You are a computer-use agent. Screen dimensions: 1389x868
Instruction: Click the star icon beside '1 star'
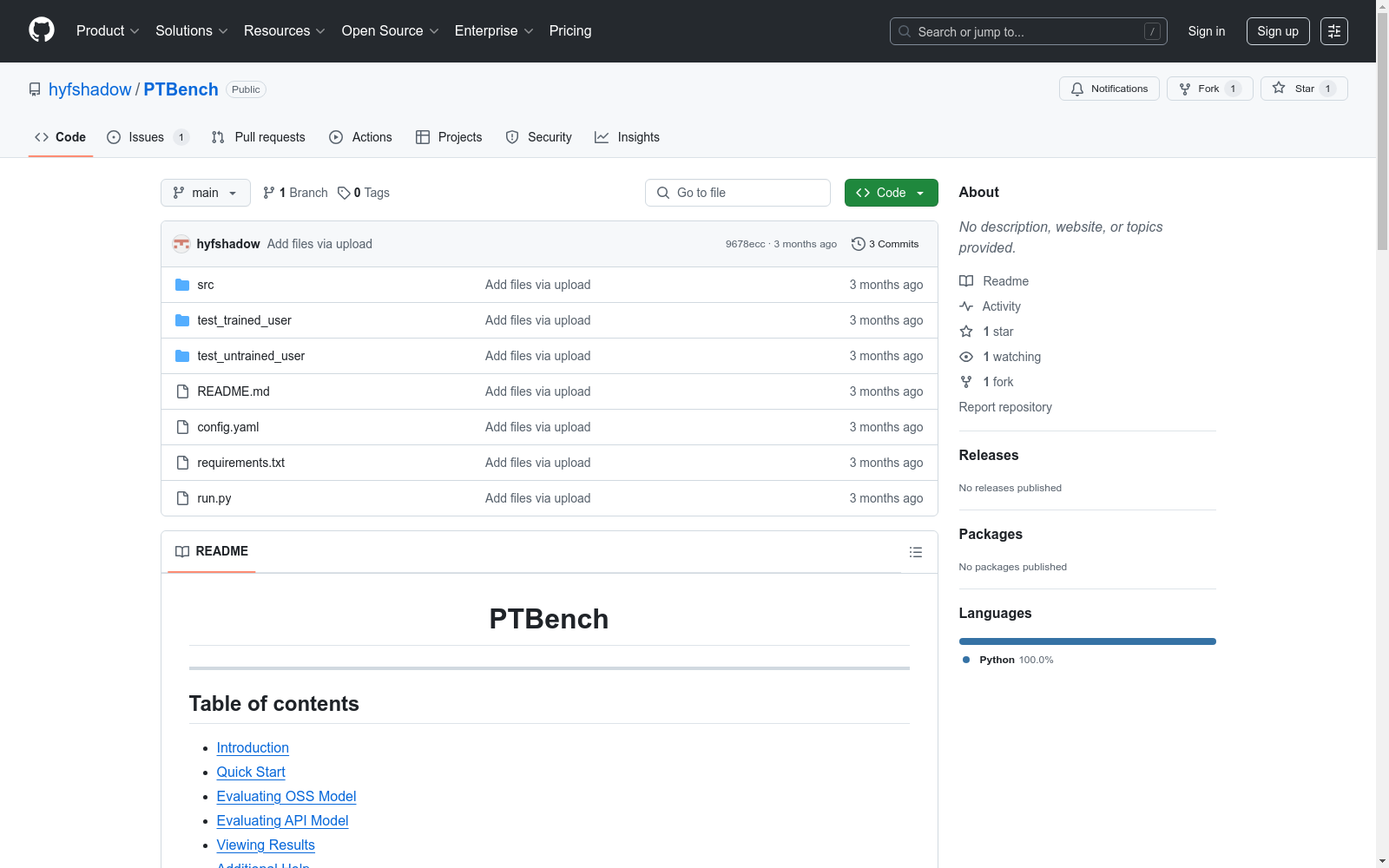click(x=966, y=332)
